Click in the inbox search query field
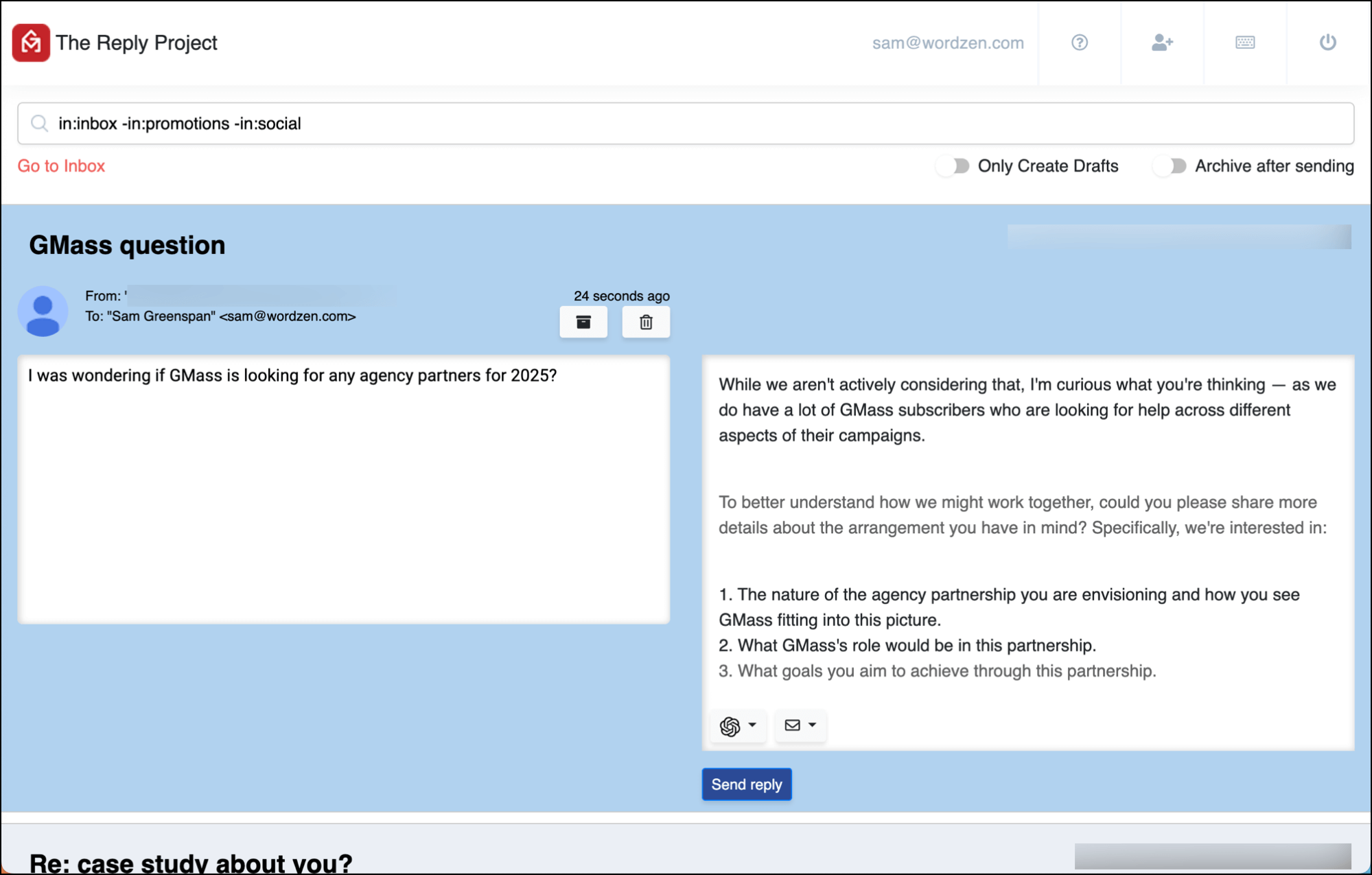1372x875 pixels. [x=686, y=124]
